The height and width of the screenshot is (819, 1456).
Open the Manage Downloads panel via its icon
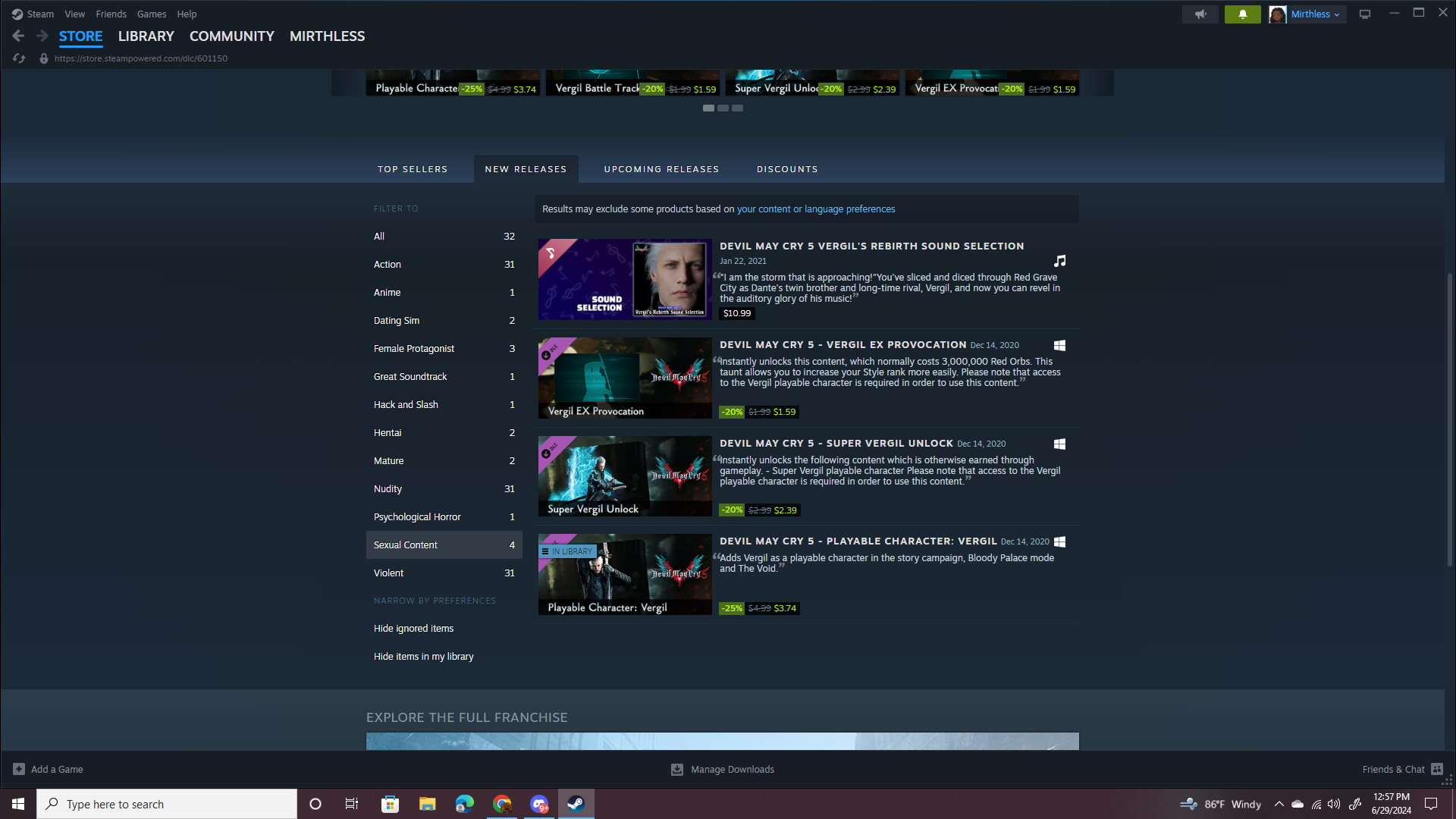tap(675, 769)
